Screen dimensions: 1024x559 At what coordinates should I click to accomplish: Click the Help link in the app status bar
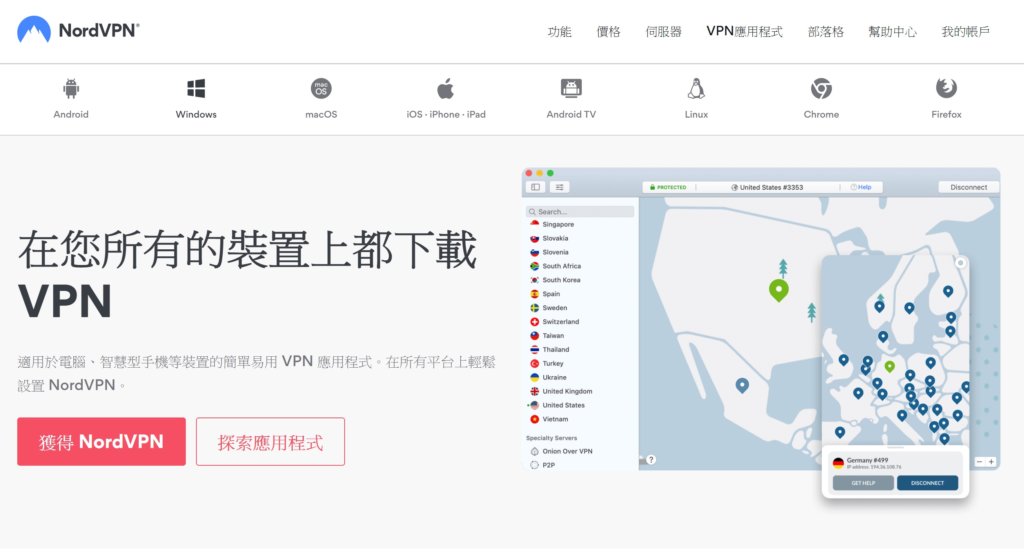pos(861,187)
